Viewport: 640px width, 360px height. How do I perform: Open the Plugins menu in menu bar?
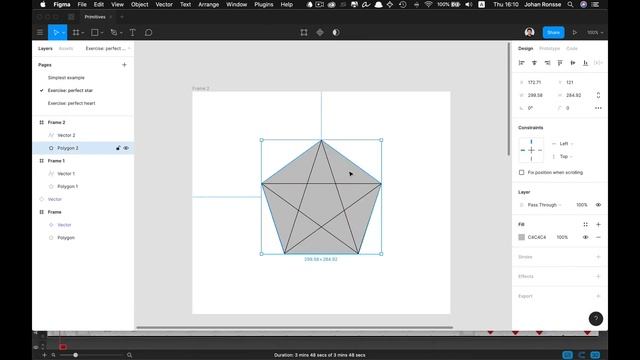264,4
